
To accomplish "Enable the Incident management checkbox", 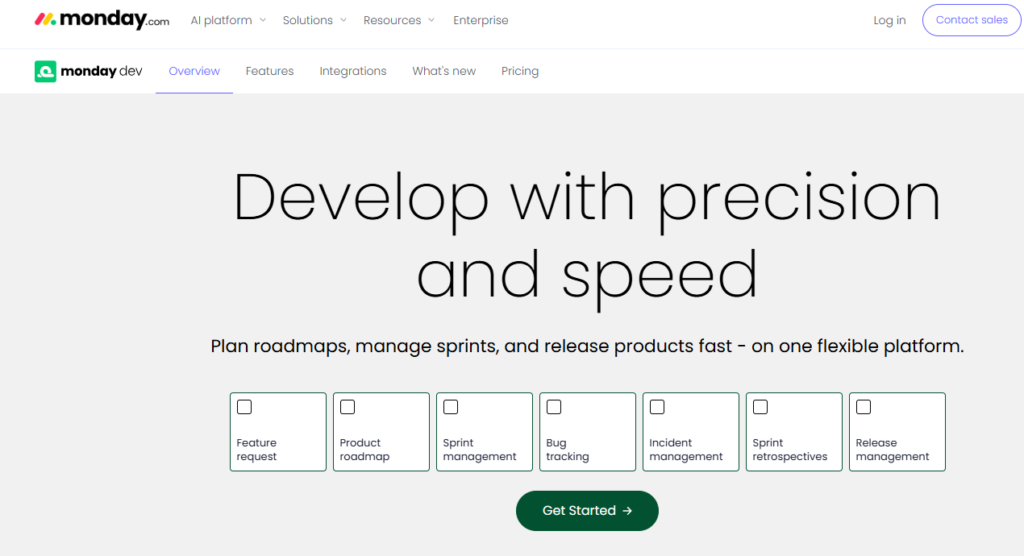I will click(x=657, y=407).
